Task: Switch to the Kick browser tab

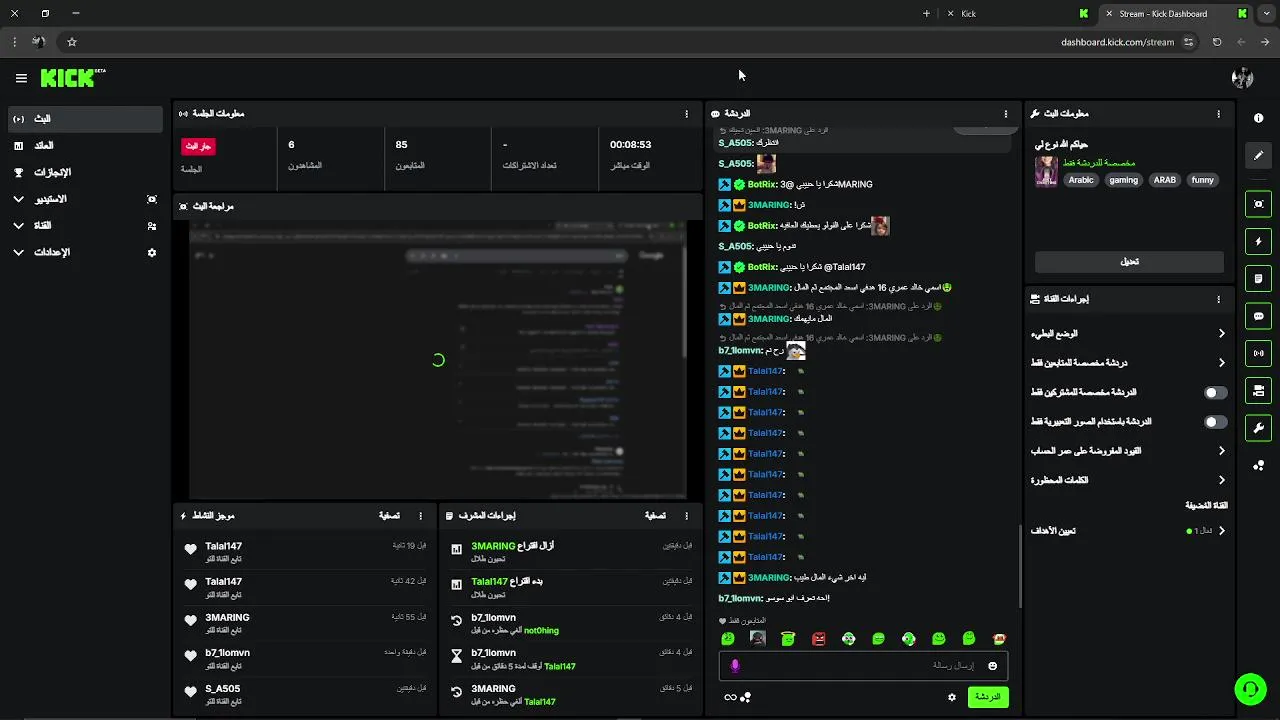Action: pos(1015,14)
